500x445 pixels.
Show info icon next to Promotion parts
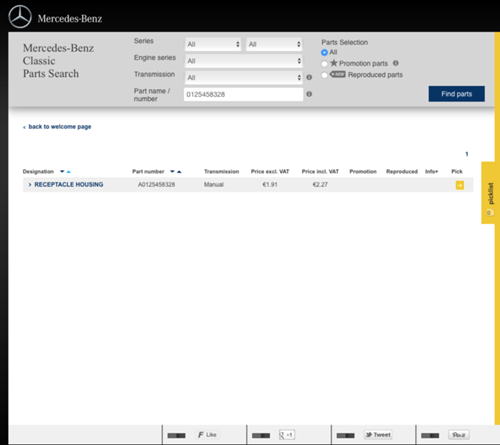coord(396,63)
